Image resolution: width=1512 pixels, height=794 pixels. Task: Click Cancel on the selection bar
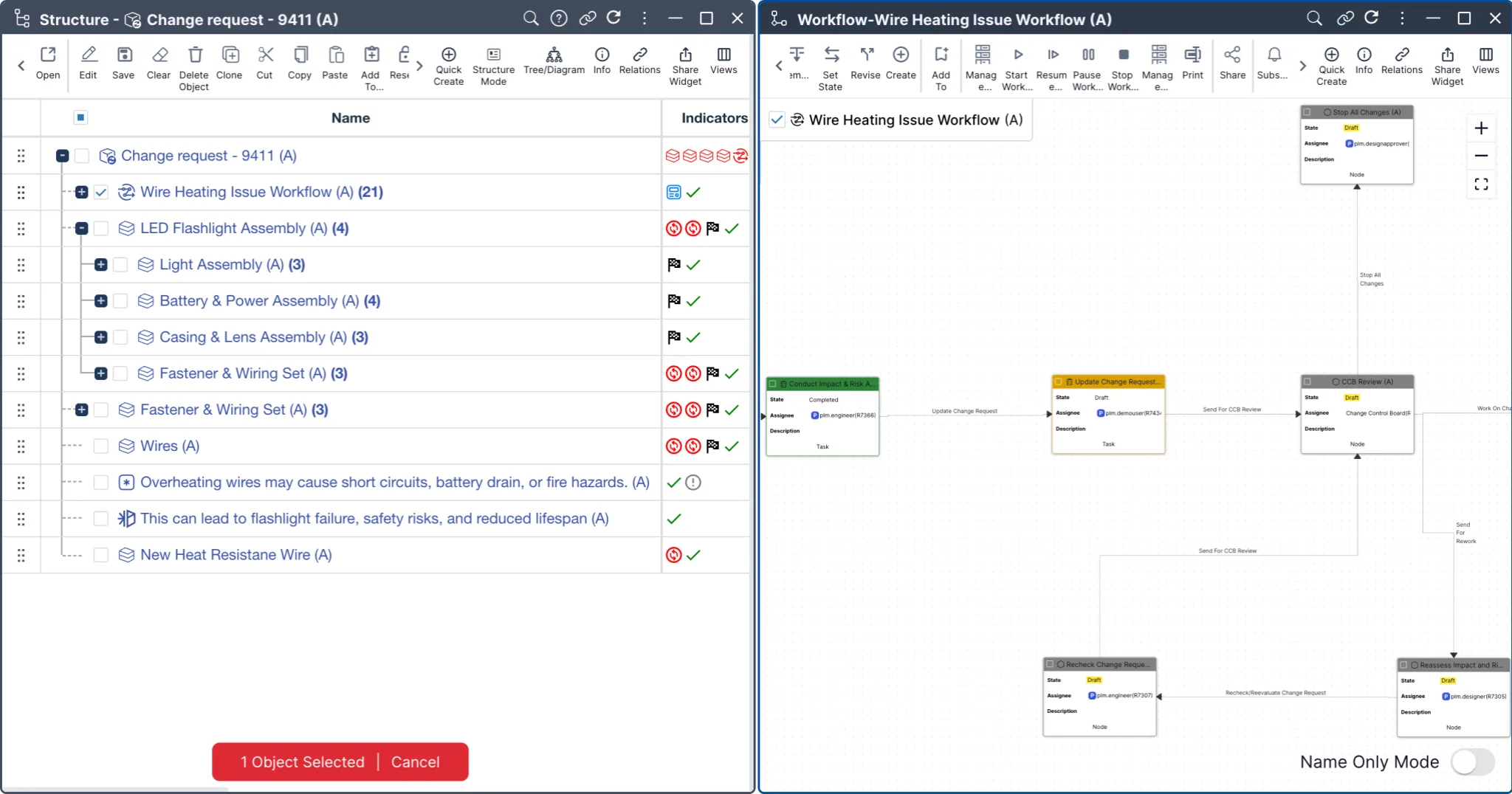415,762
